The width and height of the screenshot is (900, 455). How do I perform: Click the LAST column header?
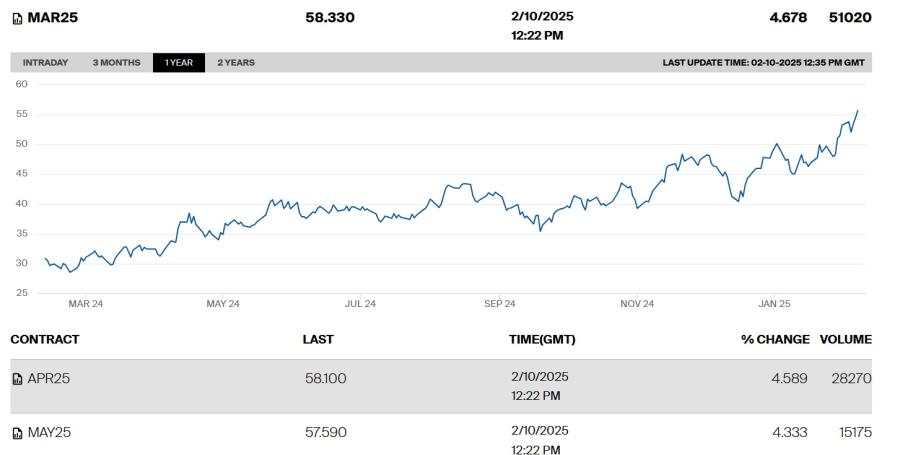pyautogui.click(x=318, y=339)
